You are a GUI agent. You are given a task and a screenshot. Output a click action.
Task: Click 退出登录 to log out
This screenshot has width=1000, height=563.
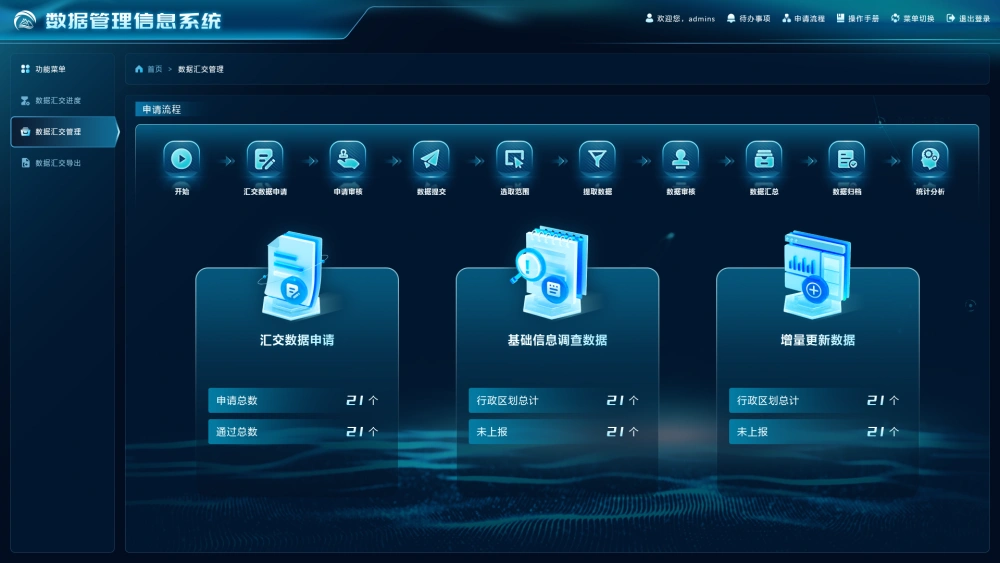[967, 19]
